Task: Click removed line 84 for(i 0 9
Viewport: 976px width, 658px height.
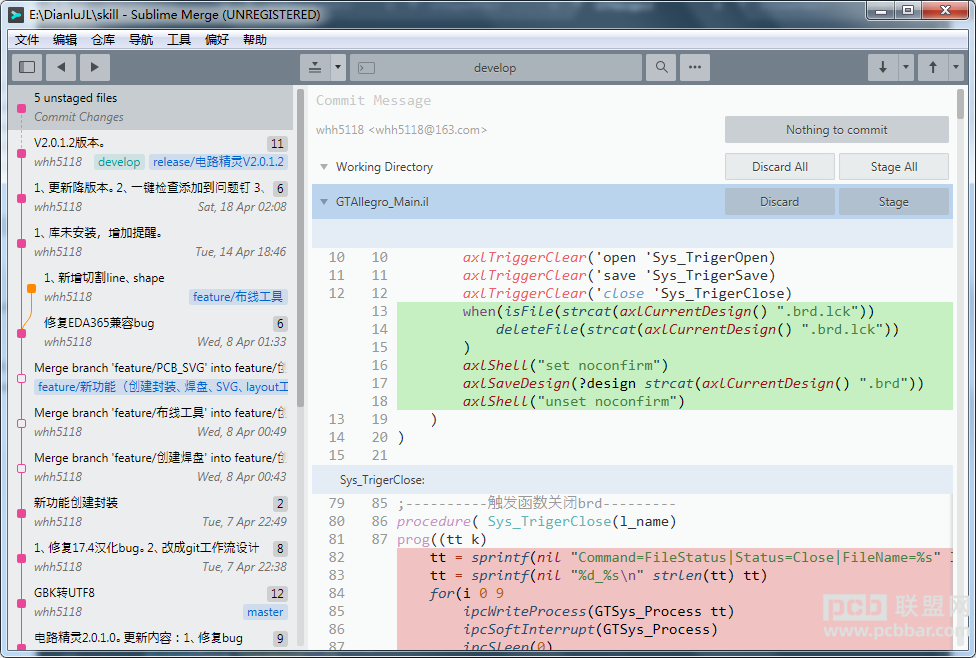Action: 675,594
